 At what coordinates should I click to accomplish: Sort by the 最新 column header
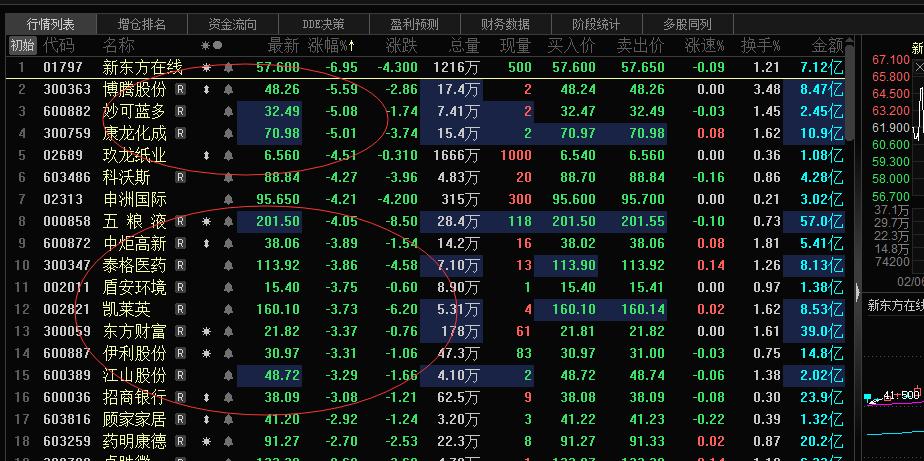(283, 45)
